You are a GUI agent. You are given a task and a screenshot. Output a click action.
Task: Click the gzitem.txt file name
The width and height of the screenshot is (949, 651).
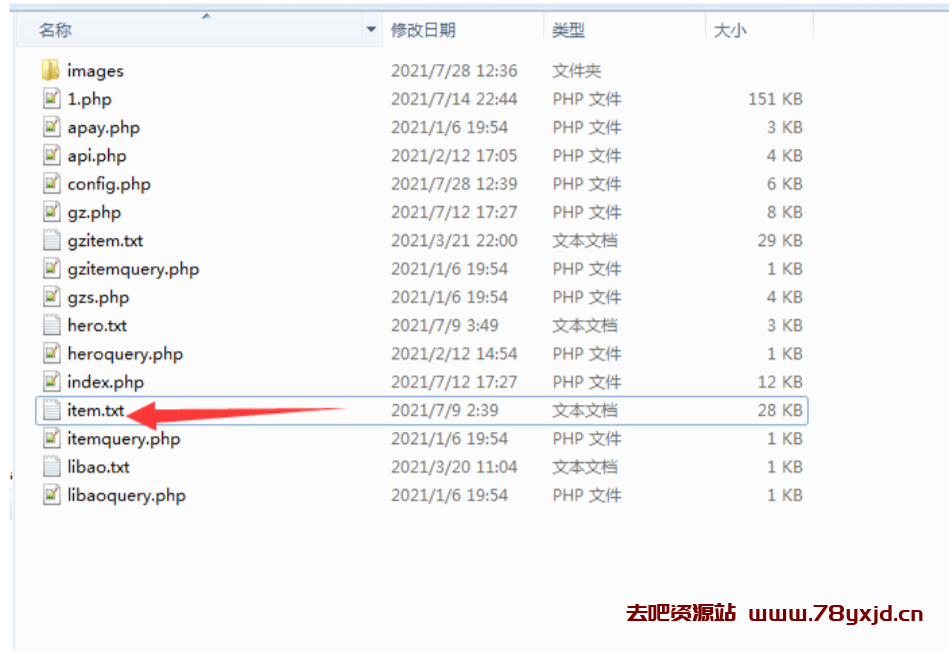pos(105,241)
